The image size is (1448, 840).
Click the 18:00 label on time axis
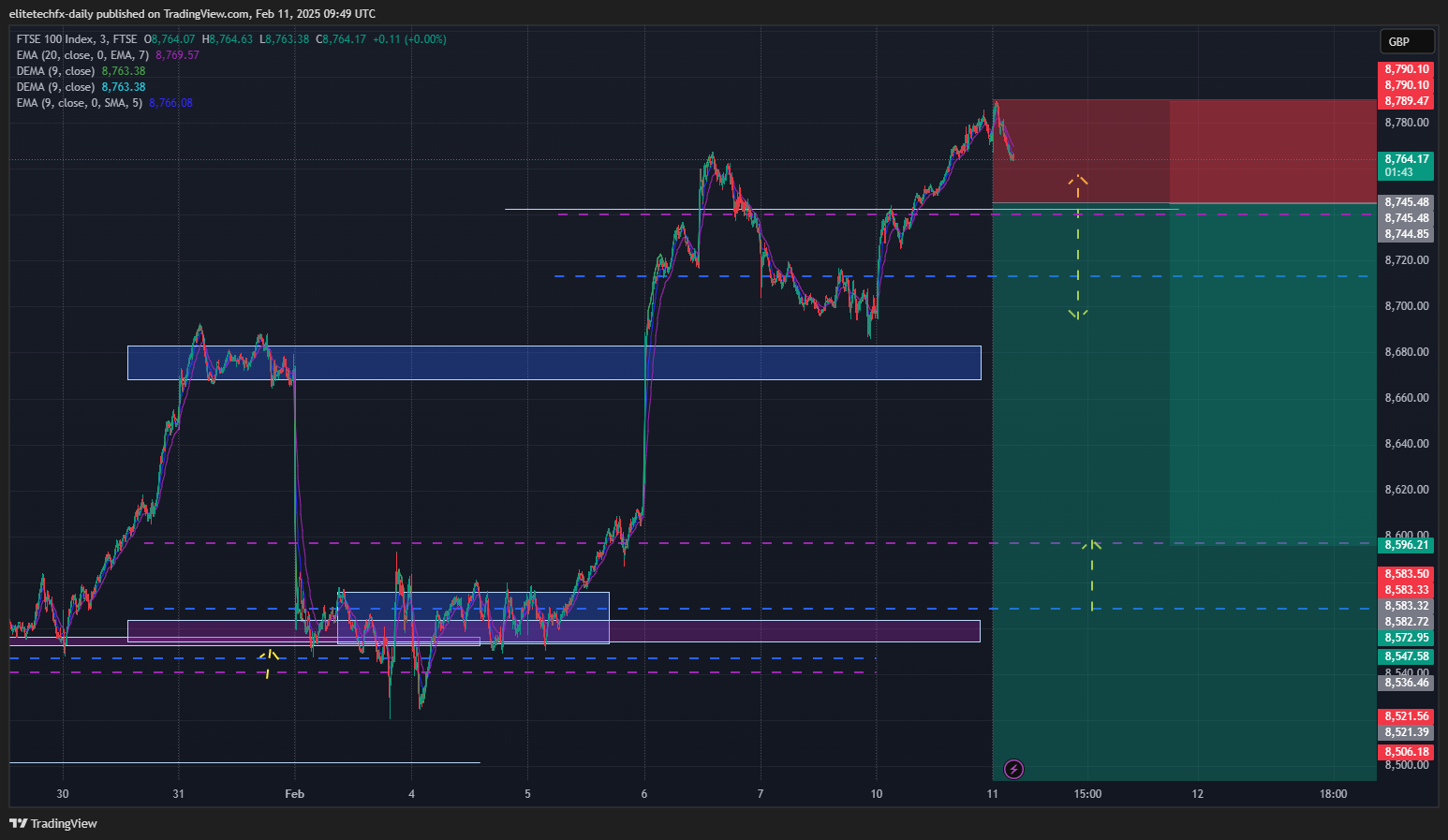pos(1333,794)
